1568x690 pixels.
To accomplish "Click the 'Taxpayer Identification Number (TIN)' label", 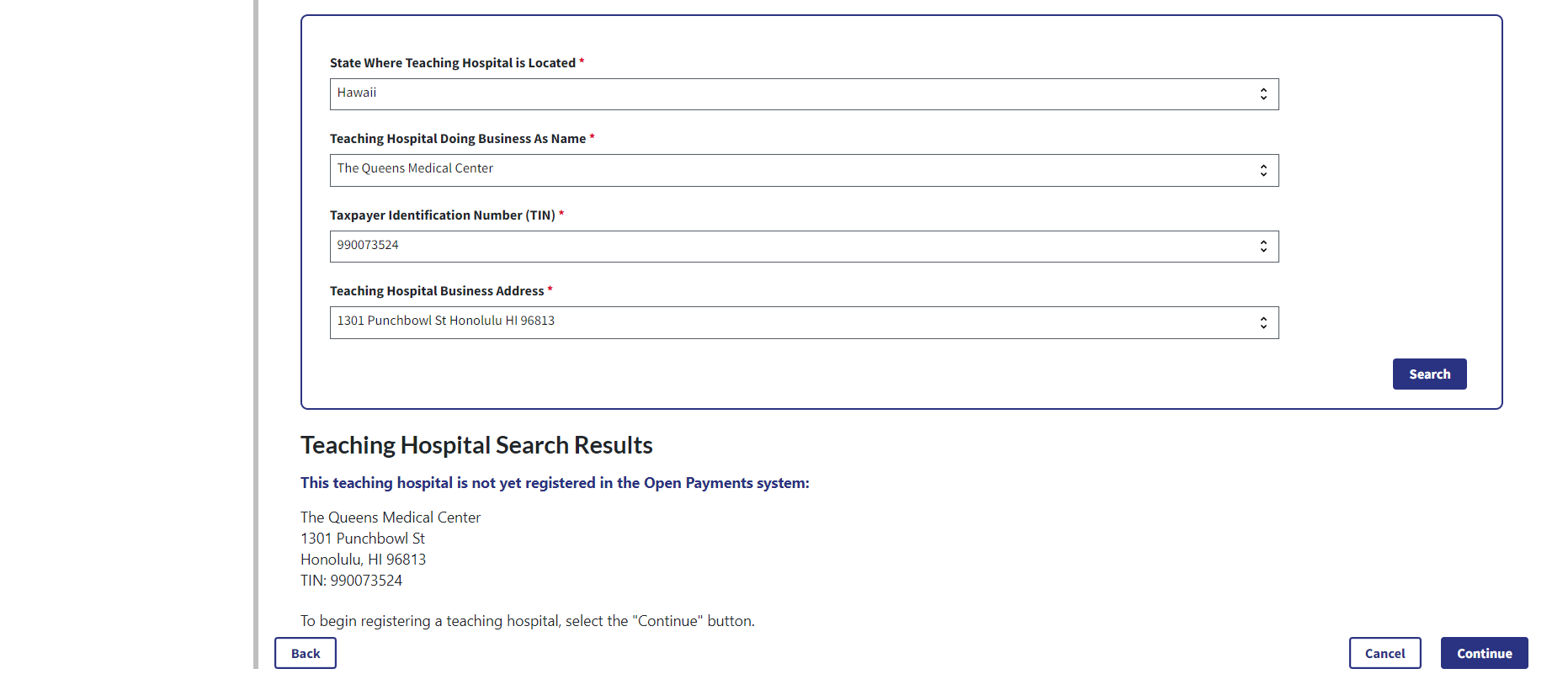I will pos(443,215).
